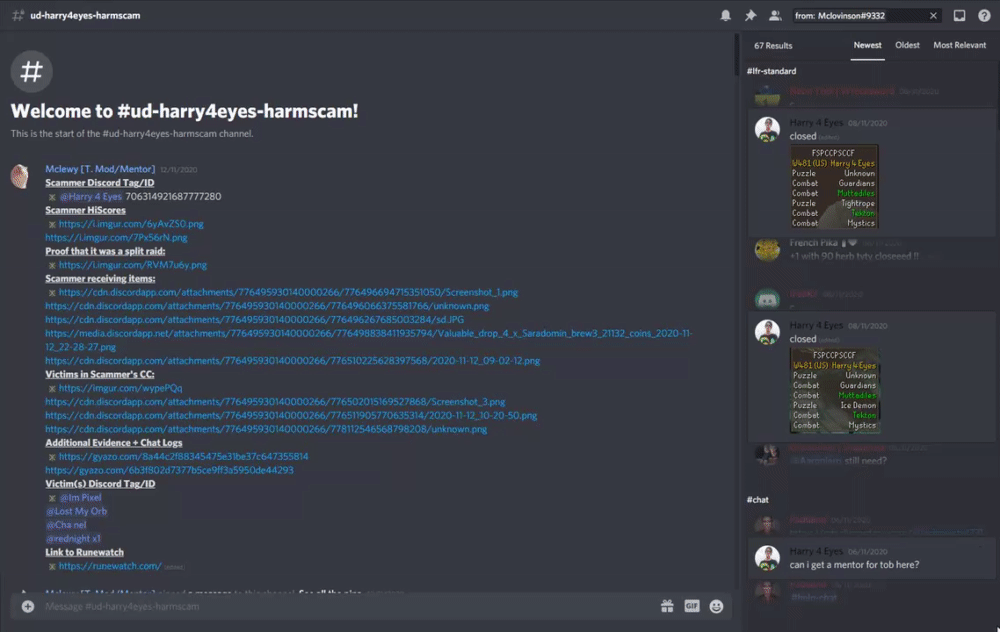Open imgur link 7Px56rN.png
The height and width of the screenshot is (632, 1000).
coord(116,237)
